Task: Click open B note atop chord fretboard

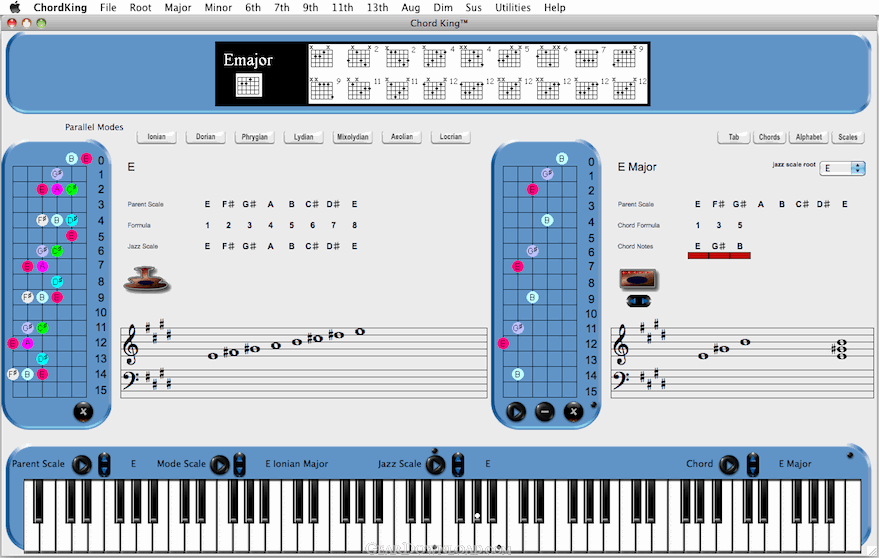Action: coord(562,159)
